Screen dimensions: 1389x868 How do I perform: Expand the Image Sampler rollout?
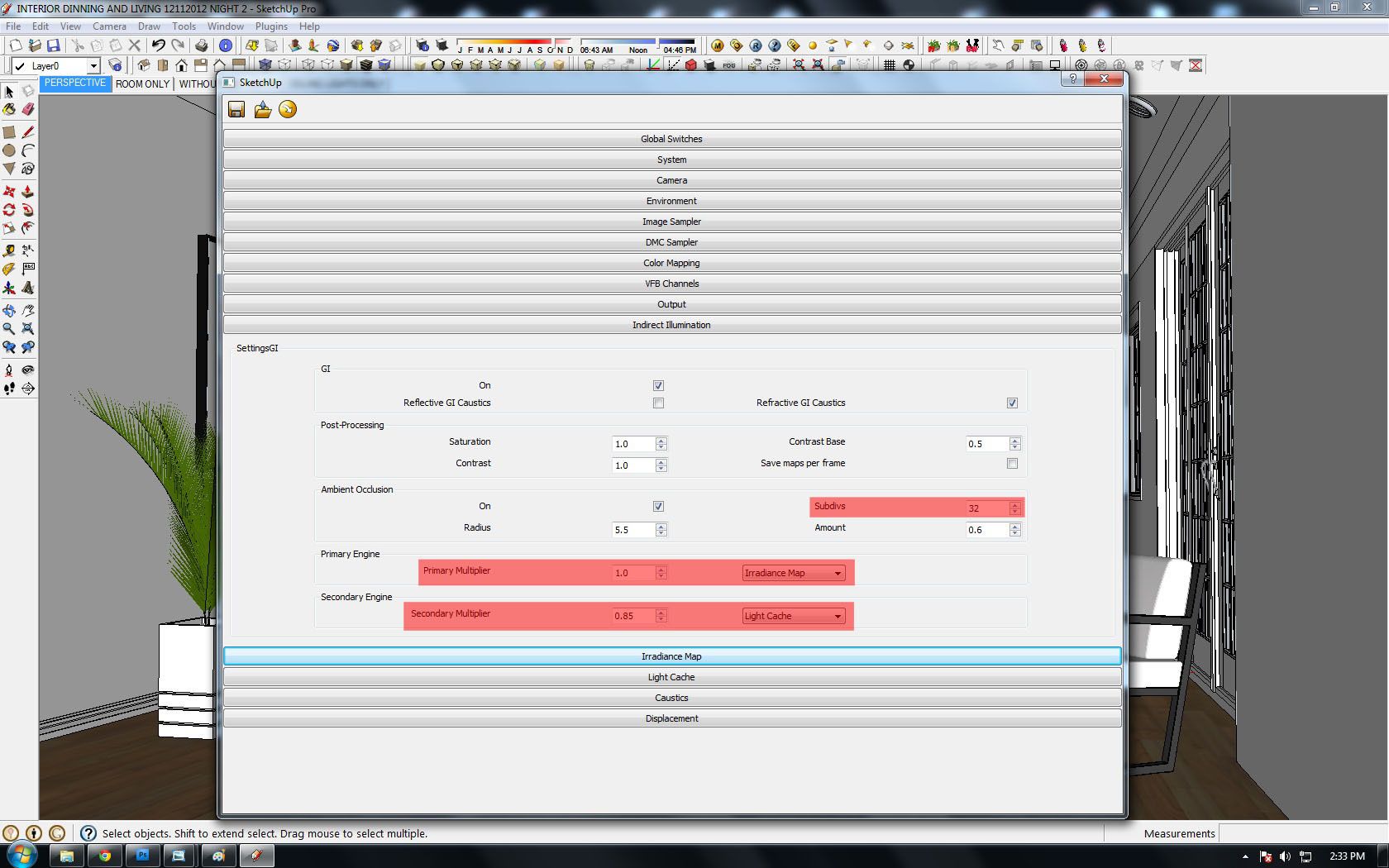pyautogui.click(x=671, y=222)
